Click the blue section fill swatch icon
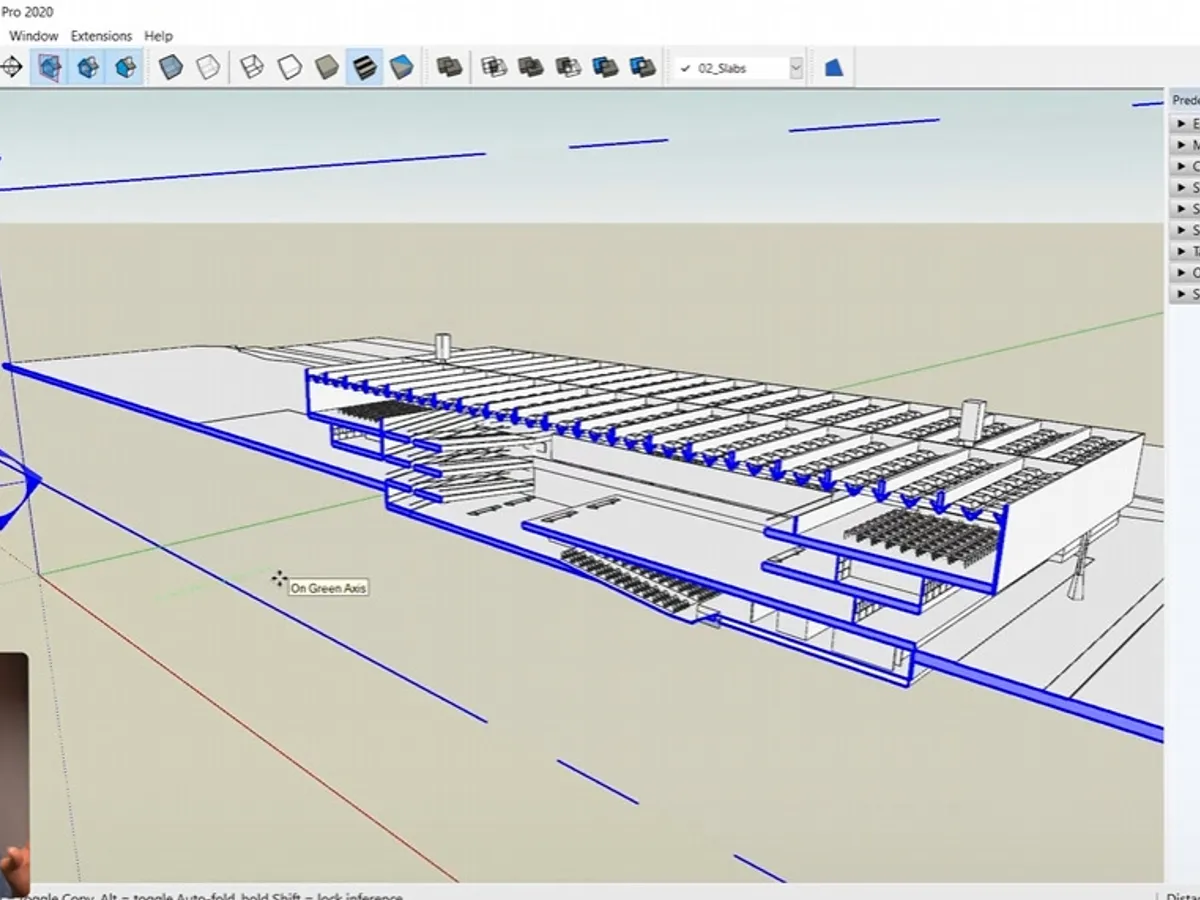This screenshot has width=1200, height=900. coord(833,66)
